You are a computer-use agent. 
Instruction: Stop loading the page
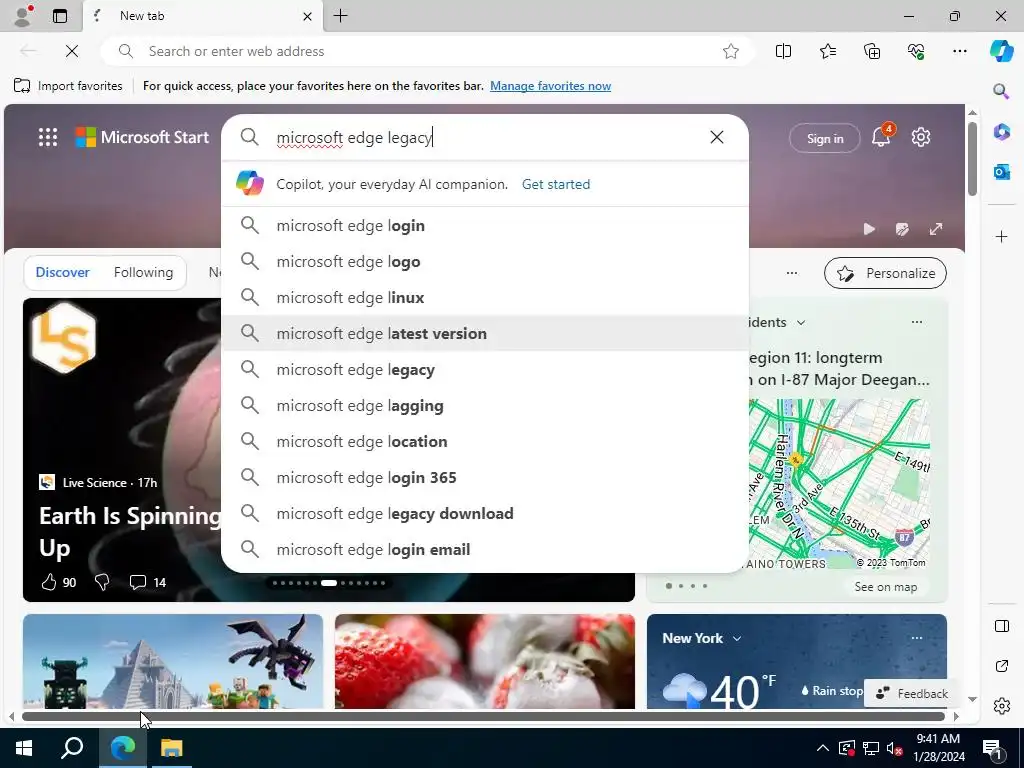[72, 51]
